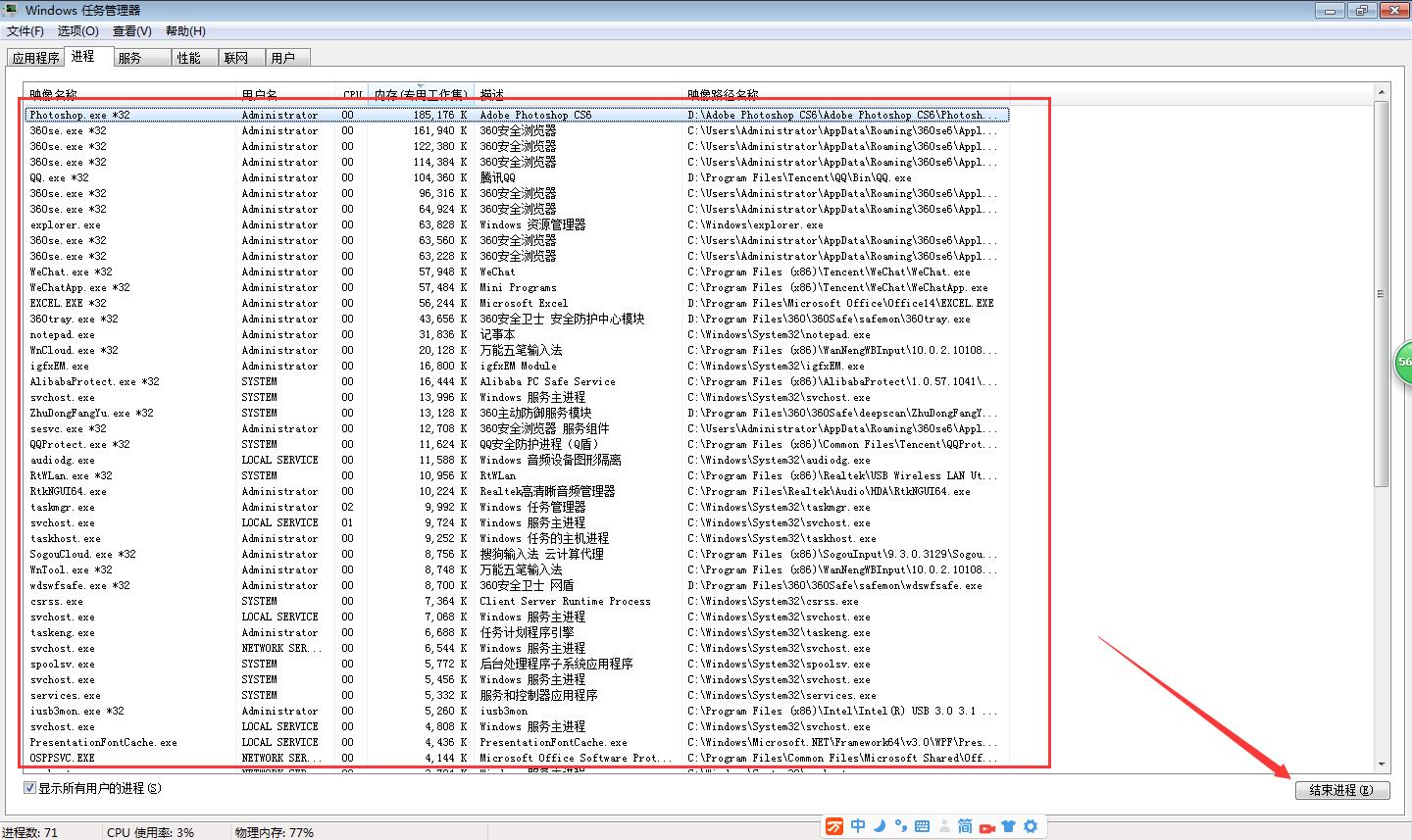This screenshot has height=840, width=1412.
Task: Select the notepad.exe process
Action: point(516,334)
